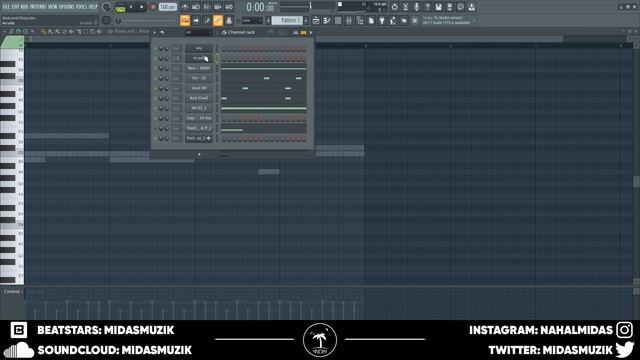Open the Line snap dropdown
Screen dimensions: 640x360
tap(251, 20)
